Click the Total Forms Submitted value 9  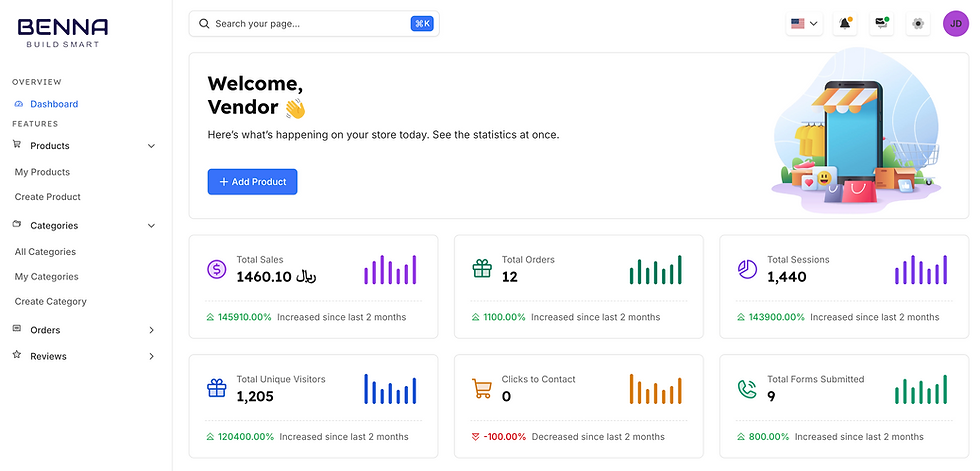[x=771, y=396]
